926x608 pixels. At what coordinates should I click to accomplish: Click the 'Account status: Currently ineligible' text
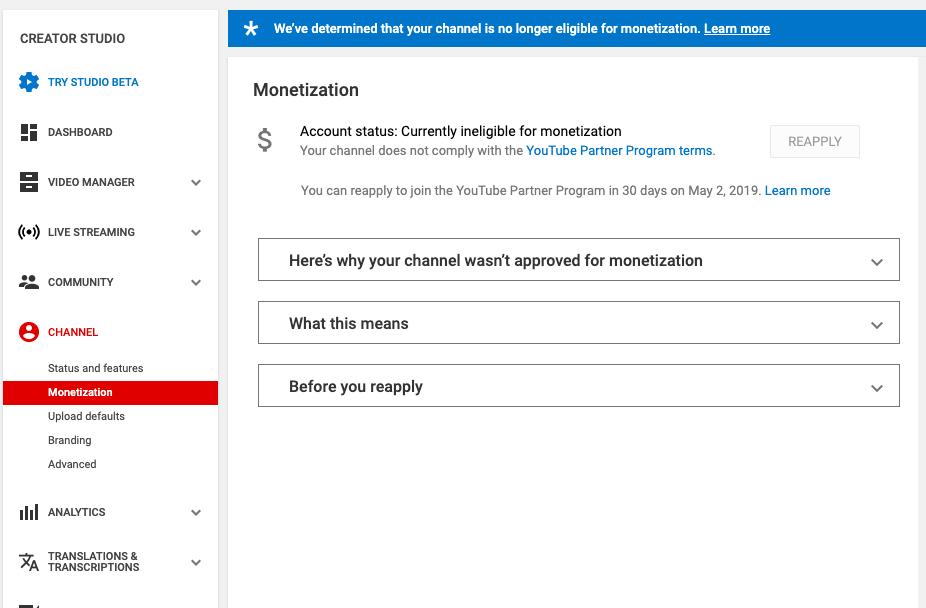click(461, 131)
